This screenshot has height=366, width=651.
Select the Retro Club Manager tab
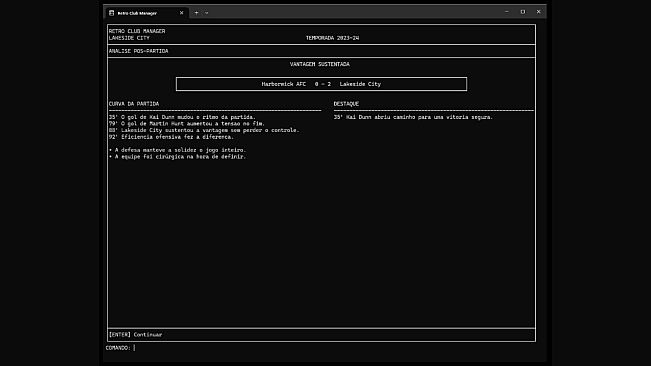pos(147,13)
